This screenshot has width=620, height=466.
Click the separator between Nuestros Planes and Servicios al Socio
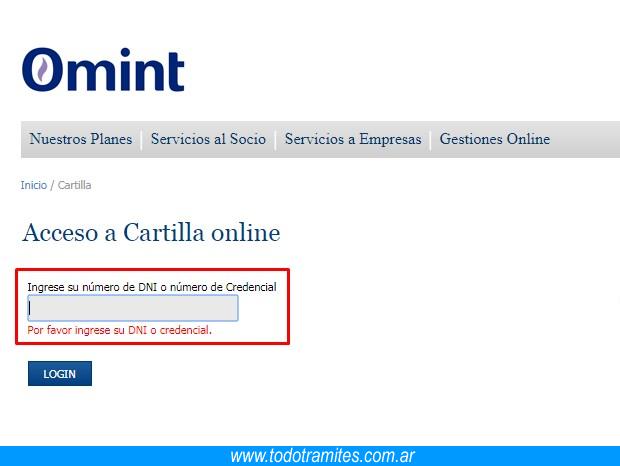tap(142, 140)
